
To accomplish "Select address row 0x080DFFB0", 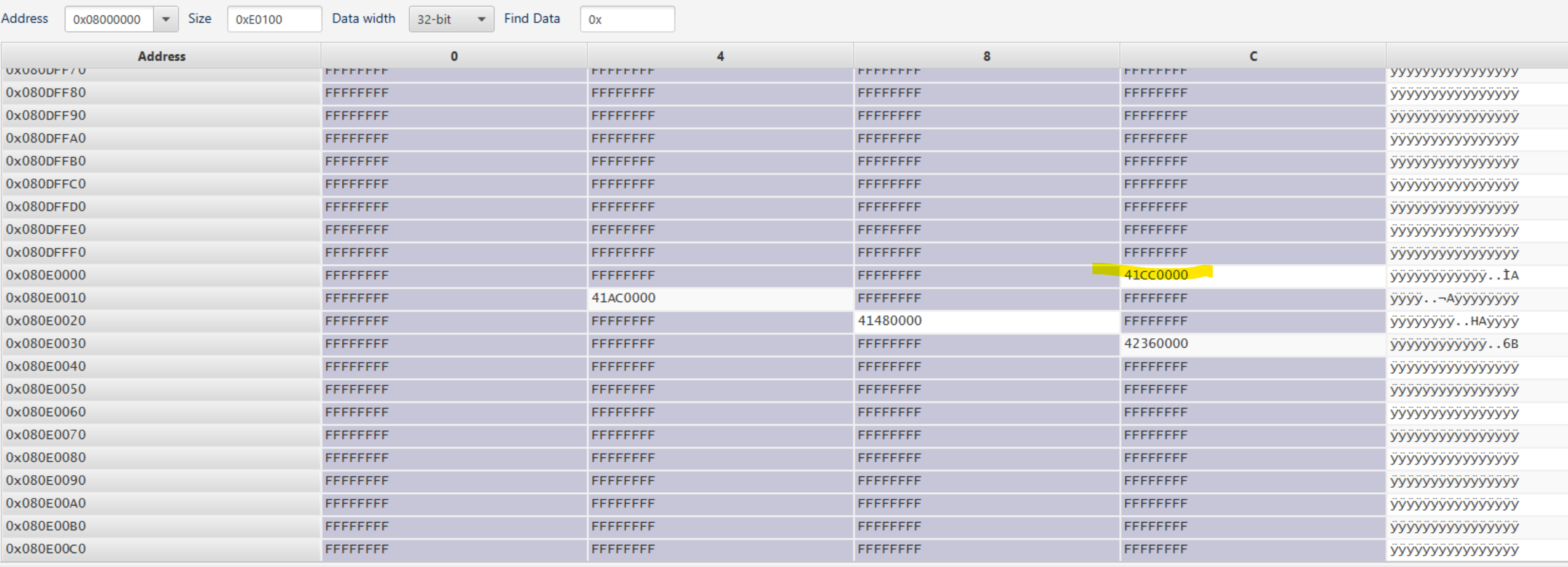I will [161, 161].
